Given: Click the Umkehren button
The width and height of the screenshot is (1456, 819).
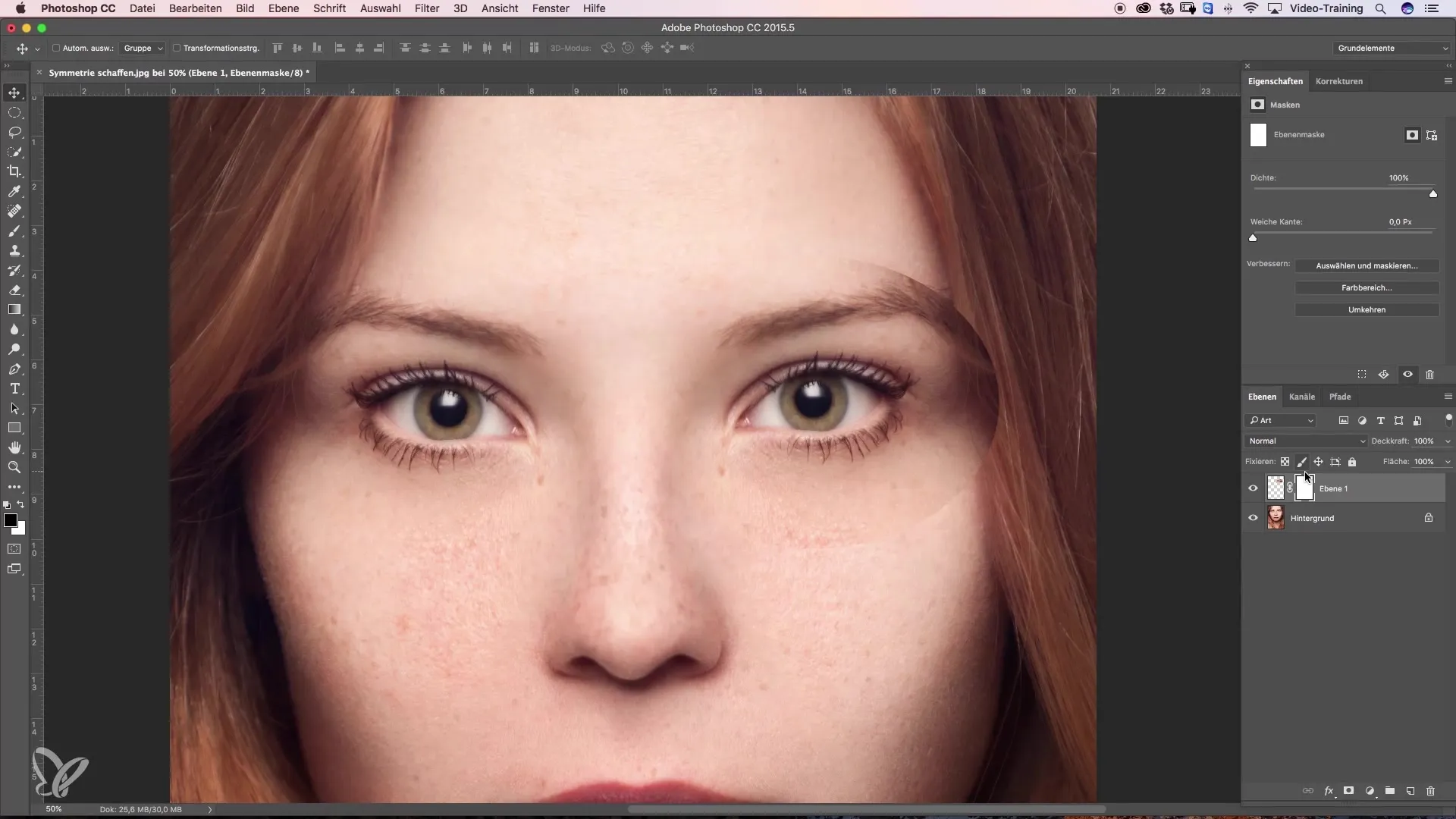Looking at the screenshot, I should coord(1367,310).
